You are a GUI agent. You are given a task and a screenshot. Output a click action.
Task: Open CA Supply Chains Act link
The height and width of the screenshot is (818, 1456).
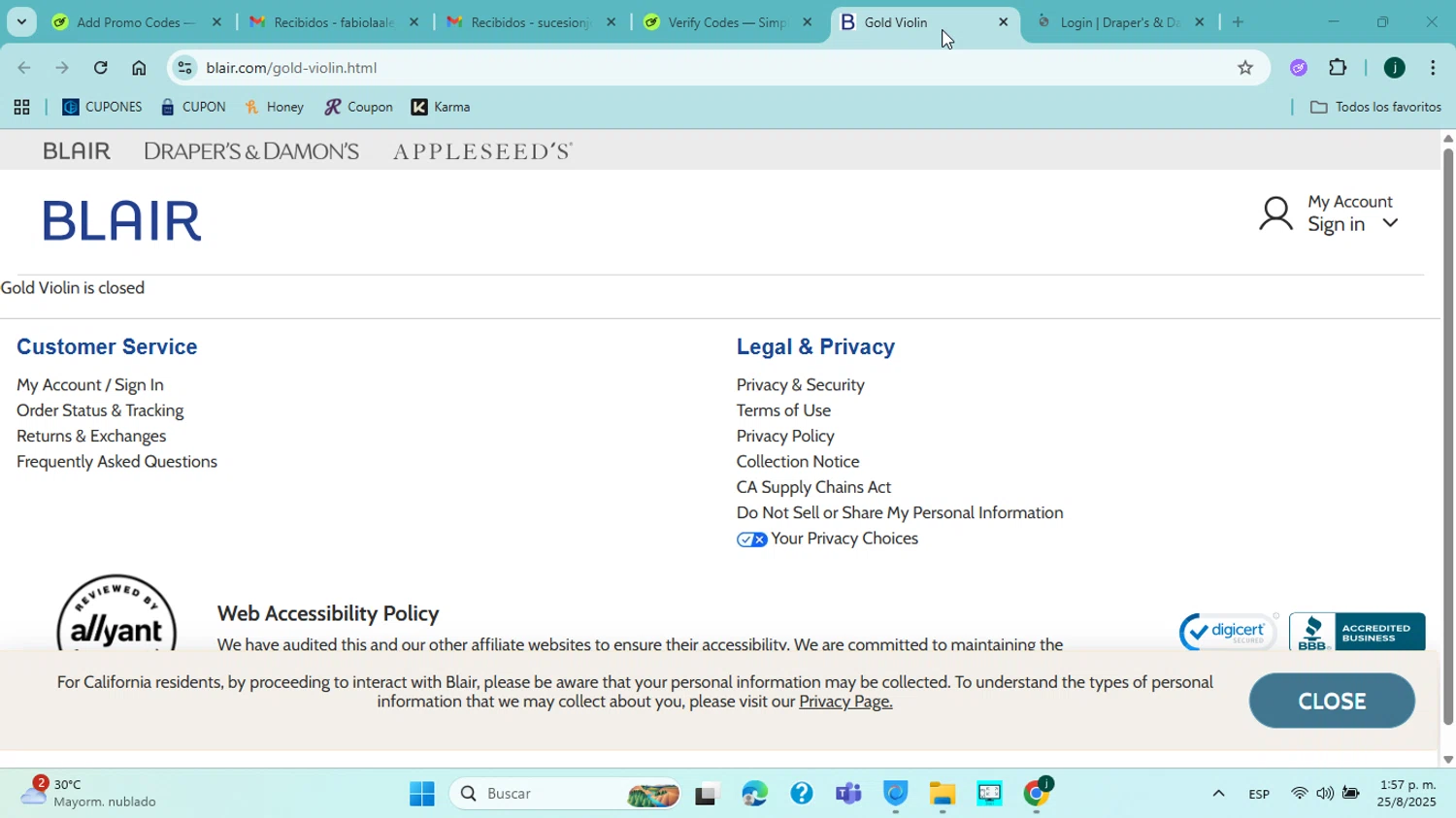click(813, 487)
